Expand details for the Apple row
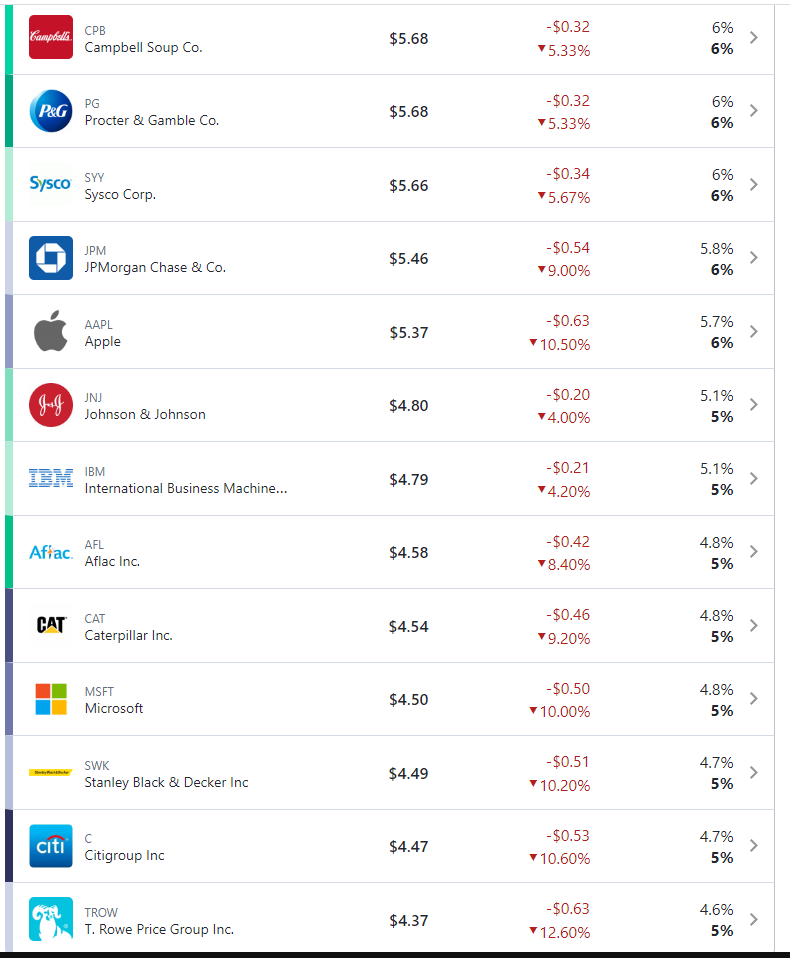The image size is (790, 958). click(x=753, y=331)
